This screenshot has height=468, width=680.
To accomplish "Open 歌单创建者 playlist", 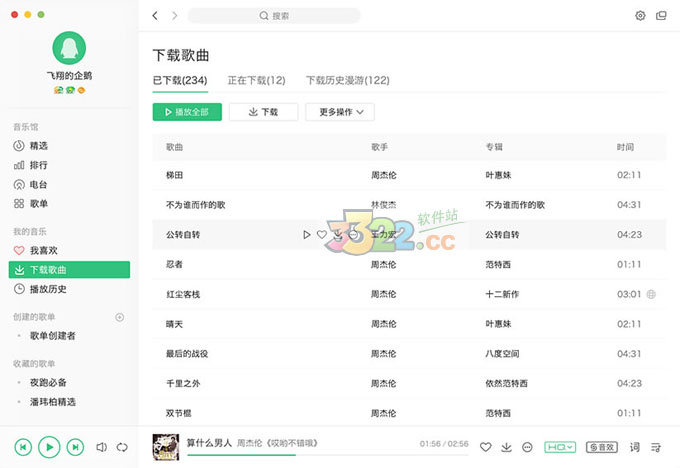I will [x=52, y=336].
